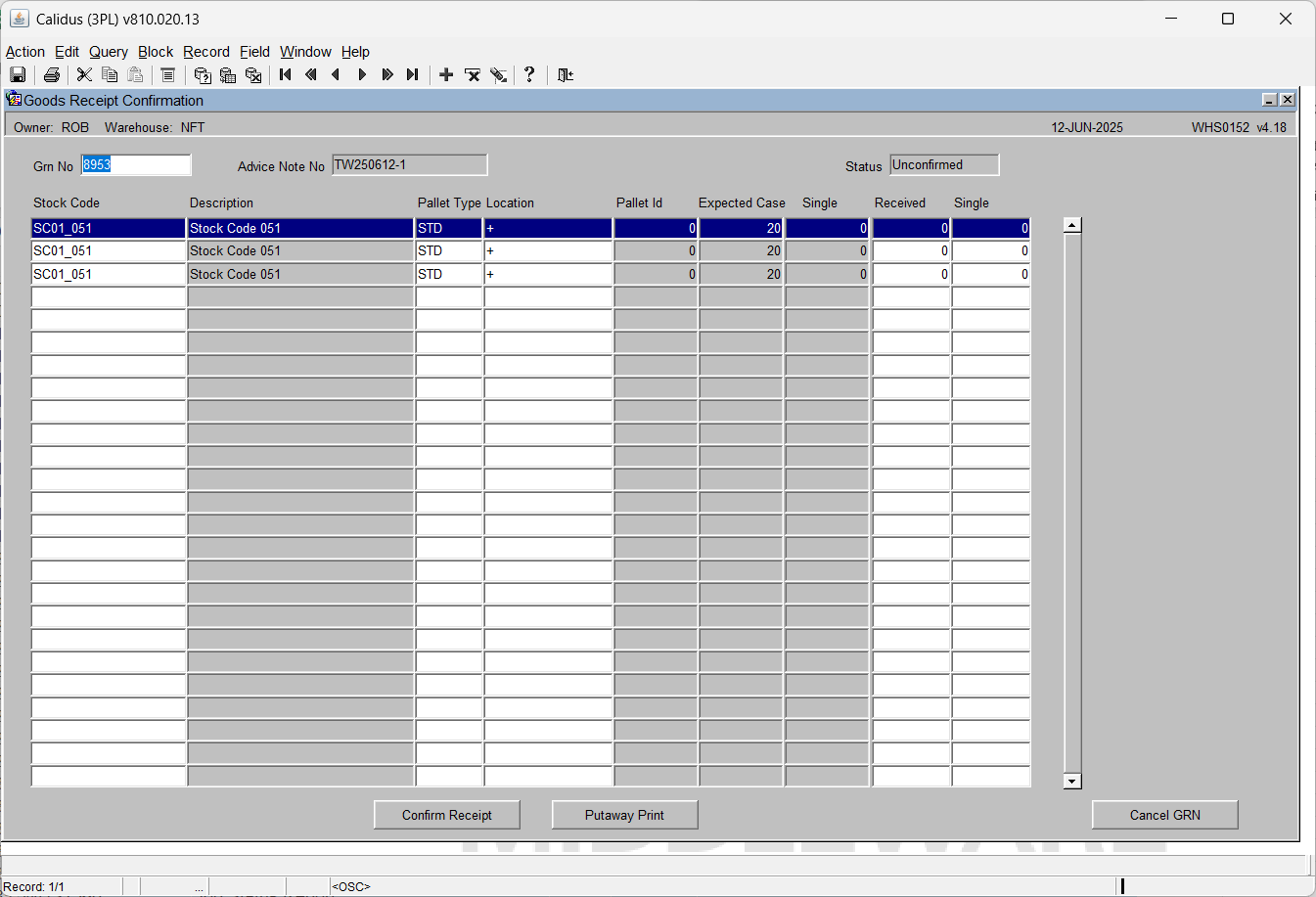Open the Record menu
Viewport: 1316px width, 897px height.
coord(206,52)
